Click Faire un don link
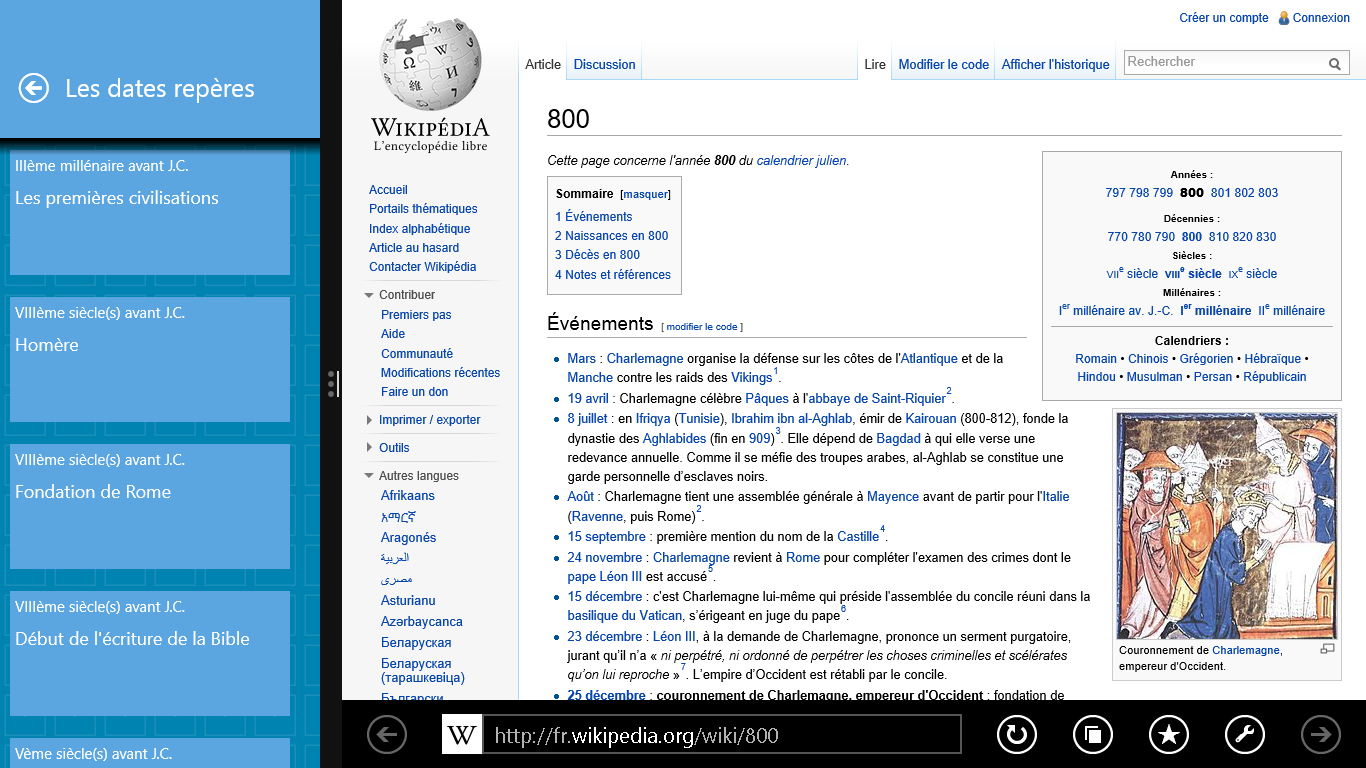Viewport: 1366px width, 768px height. coord(414,392)
